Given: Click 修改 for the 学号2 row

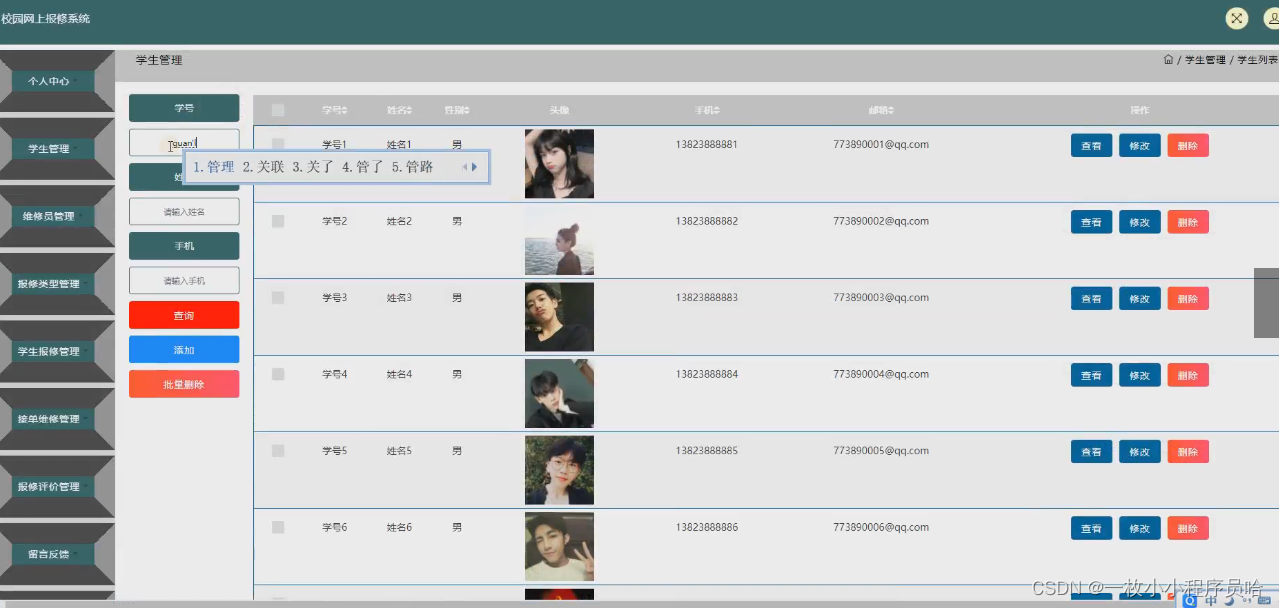Looking at the screenshot, I should click(1139, 222).
